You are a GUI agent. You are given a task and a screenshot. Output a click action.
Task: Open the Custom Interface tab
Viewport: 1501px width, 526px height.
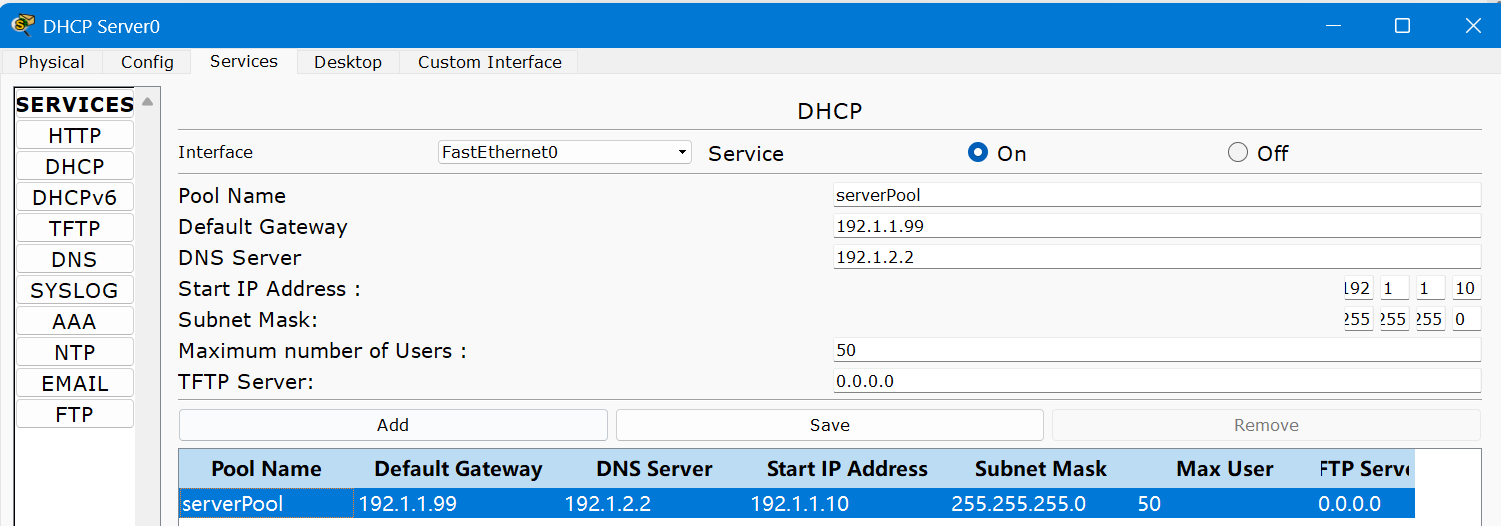point(489,62)
